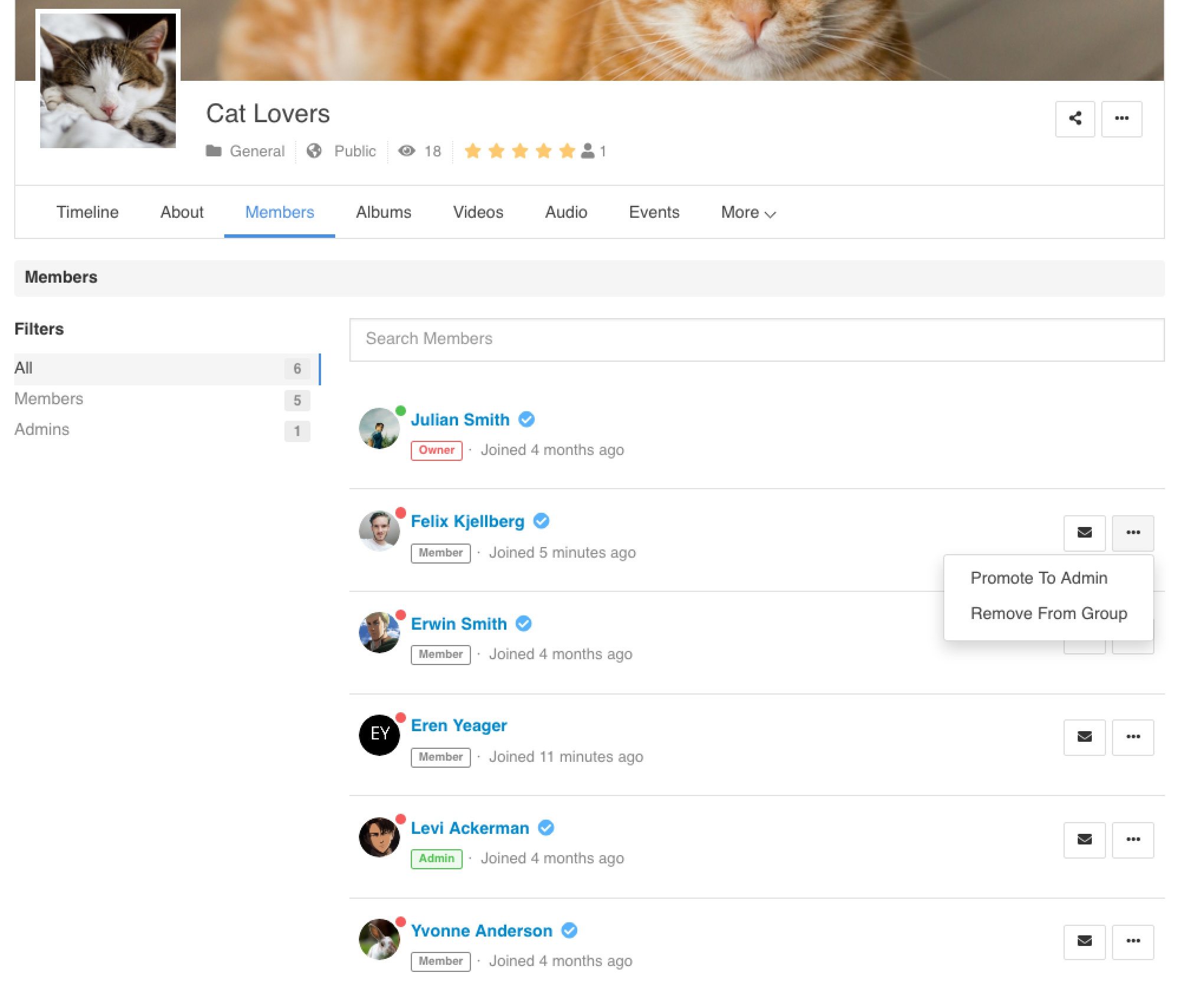
Task: Open Erwin Smith's profile link
Action: [459, 624]
